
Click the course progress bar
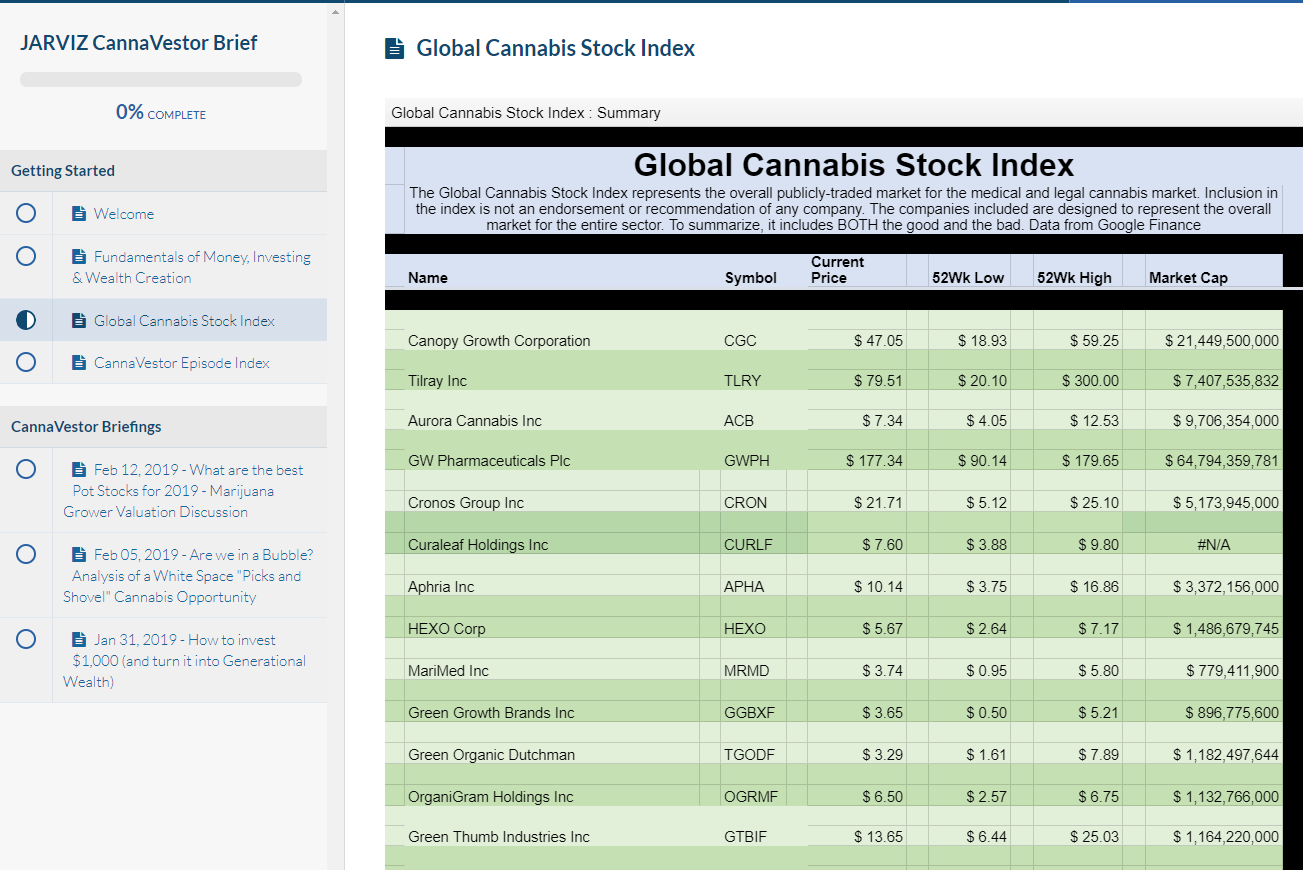(x=161, y=80)
